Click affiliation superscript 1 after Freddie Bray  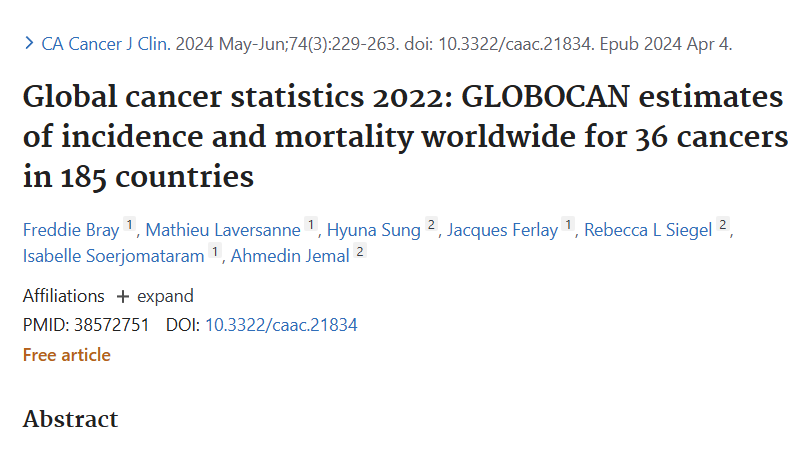click(x=129, y=225)
